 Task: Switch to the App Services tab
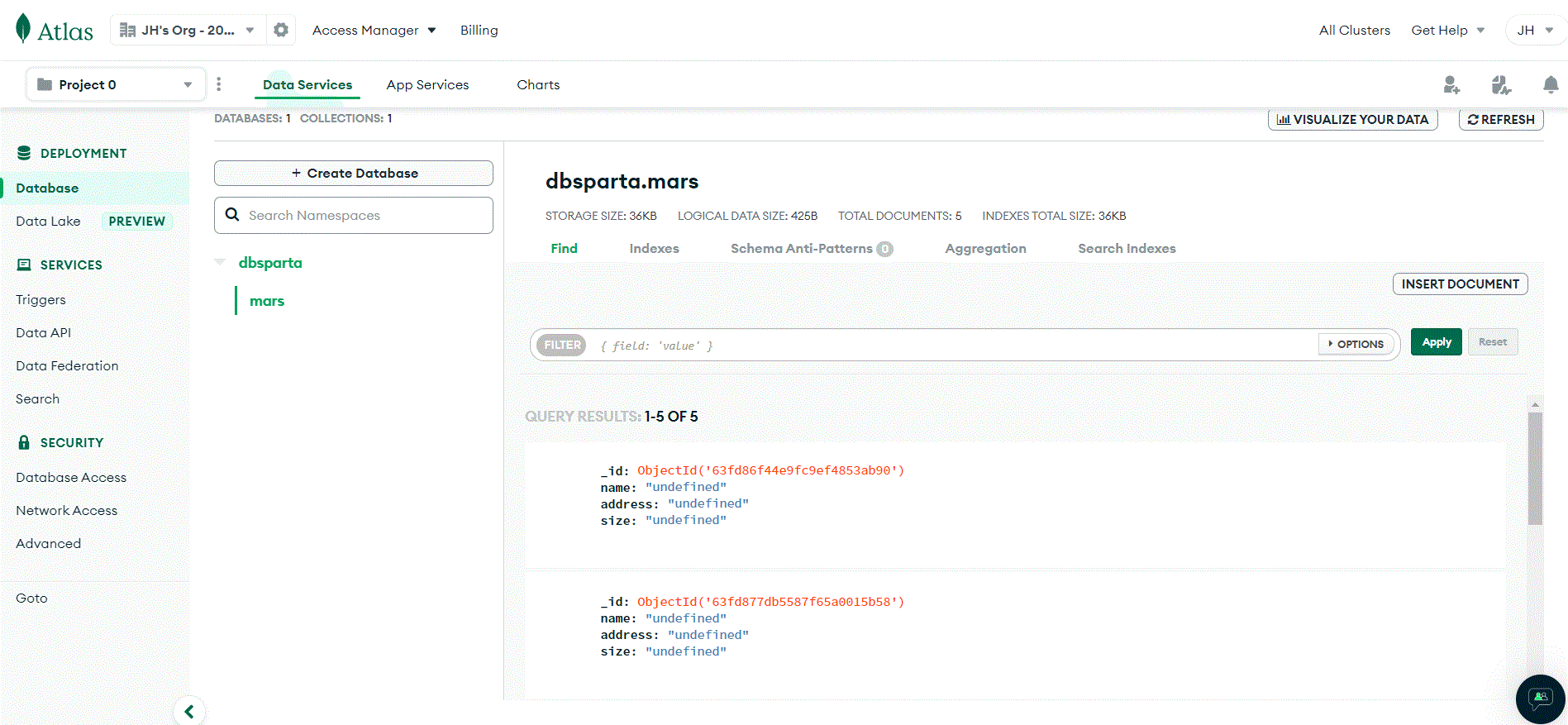pyautogui.click(x=427, y=84)
